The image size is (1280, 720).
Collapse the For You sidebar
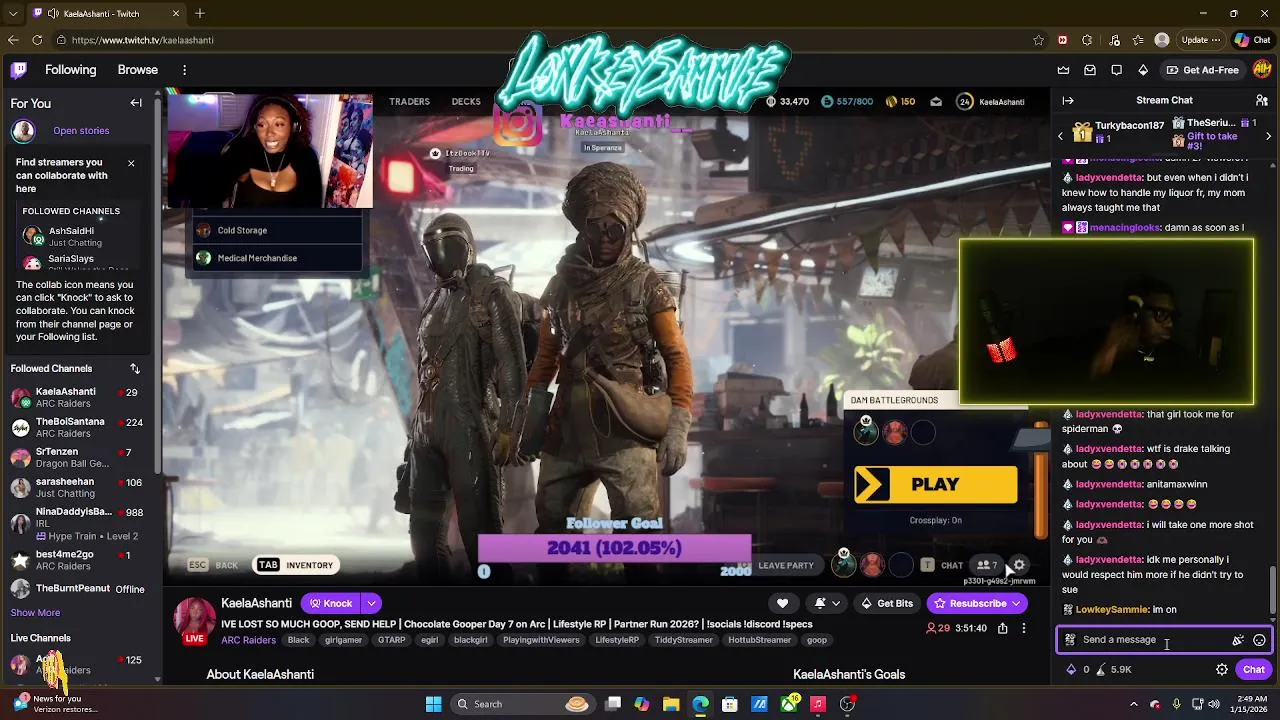coord(136,103)
